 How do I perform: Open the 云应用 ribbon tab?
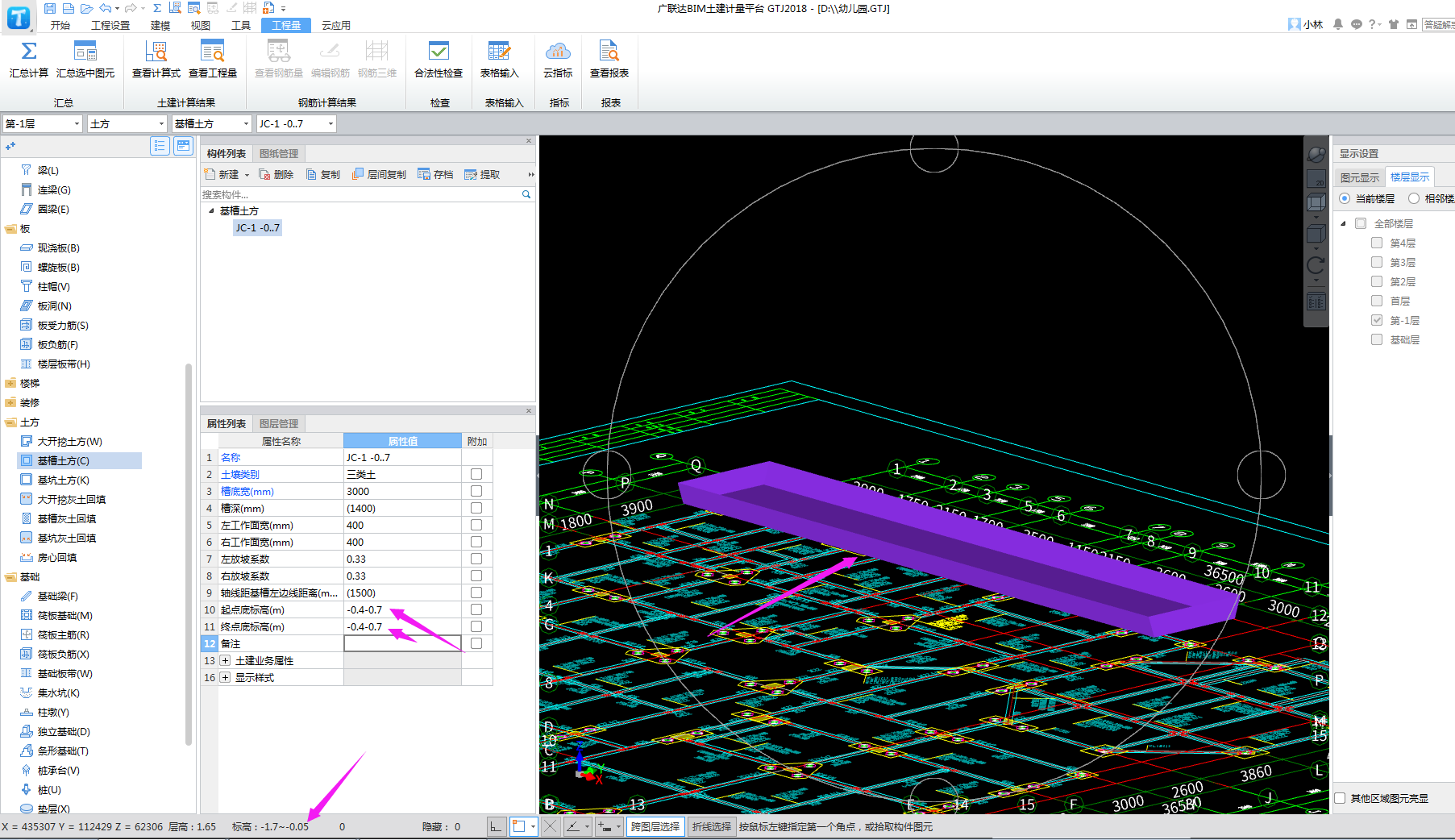pyautogui.click(x=335, y=25)
